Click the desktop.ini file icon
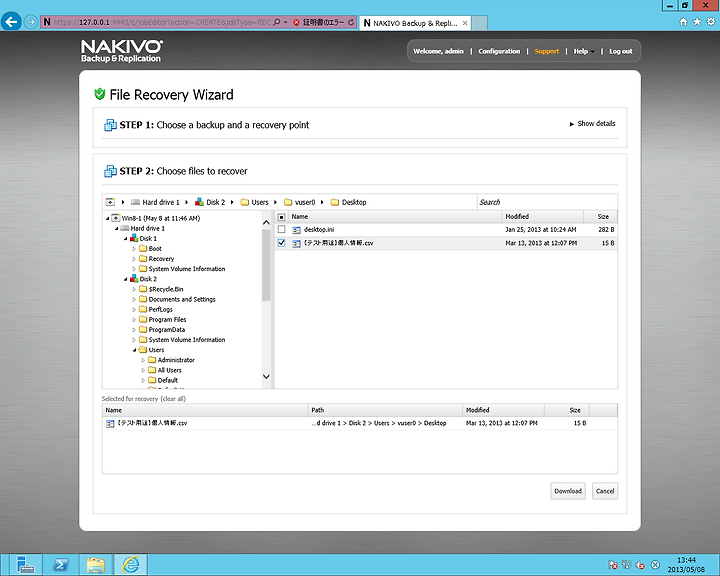 point(297,230)
